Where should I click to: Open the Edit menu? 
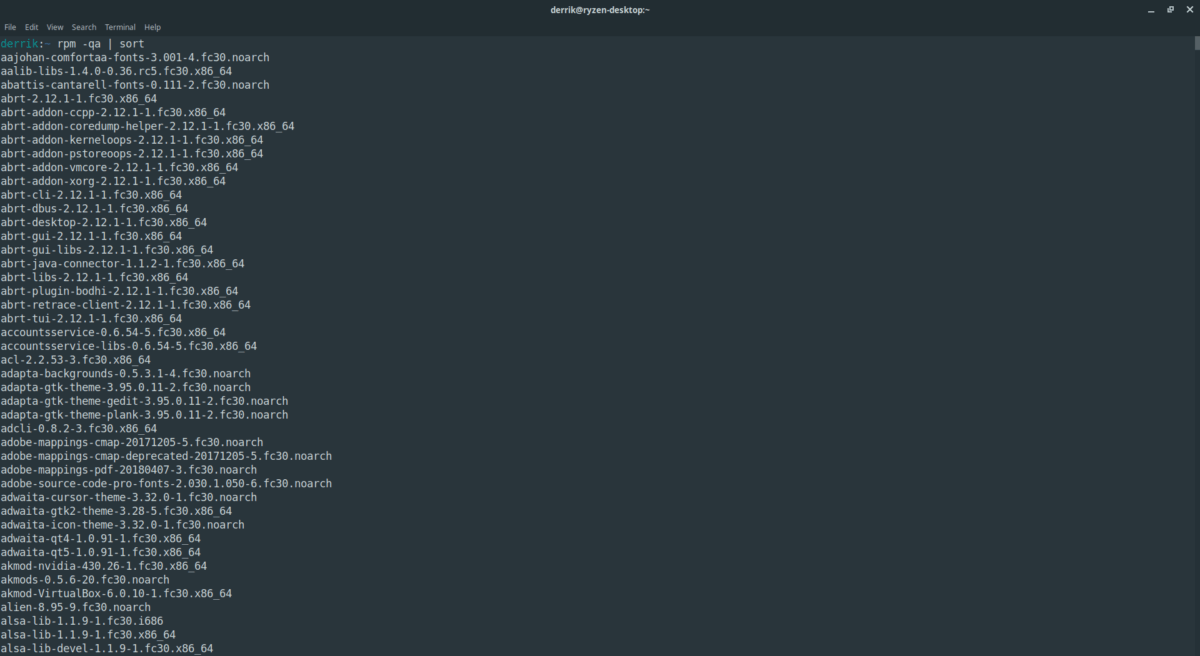coord(32,27)
